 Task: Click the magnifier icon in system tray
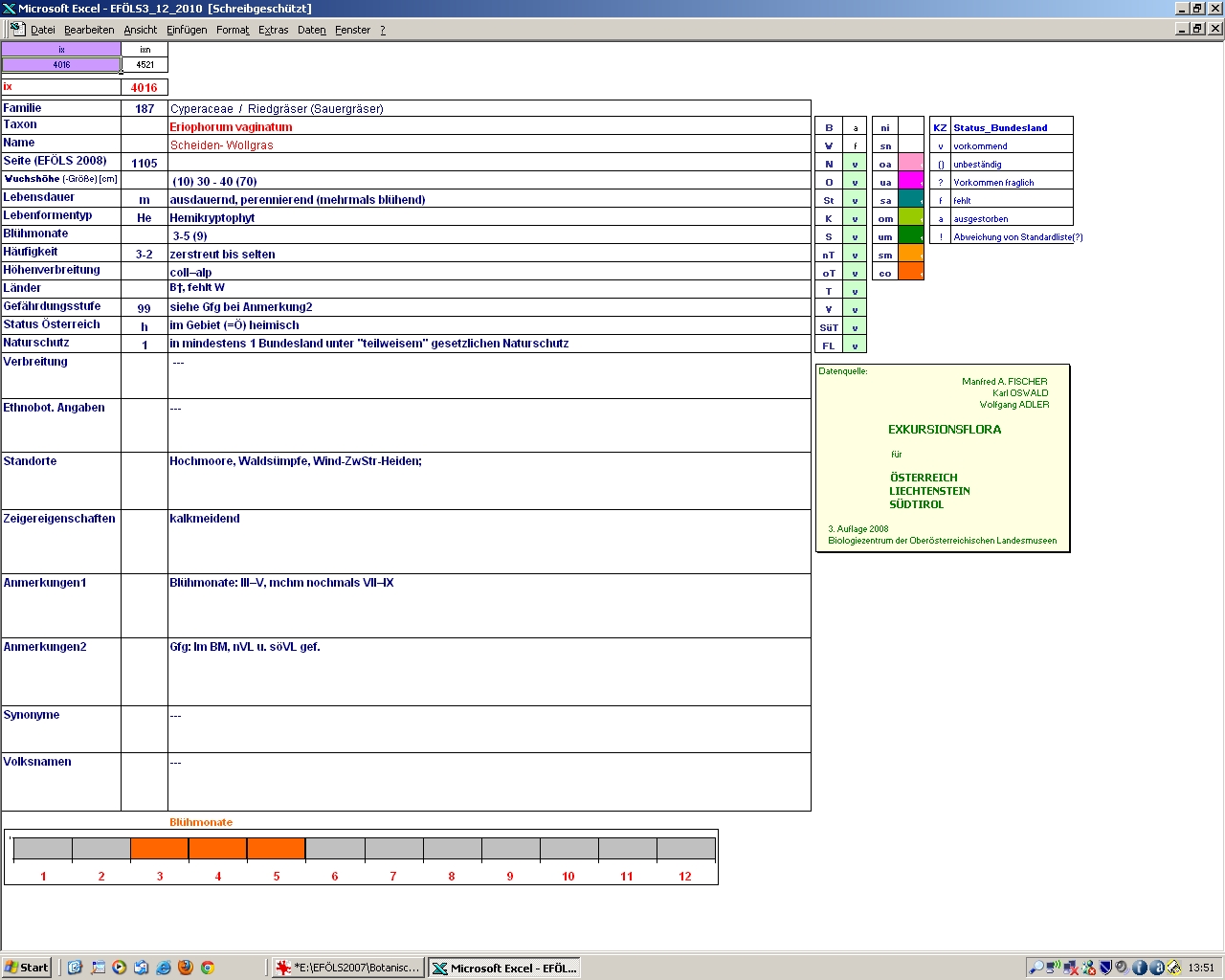(x=1036, y=968)
